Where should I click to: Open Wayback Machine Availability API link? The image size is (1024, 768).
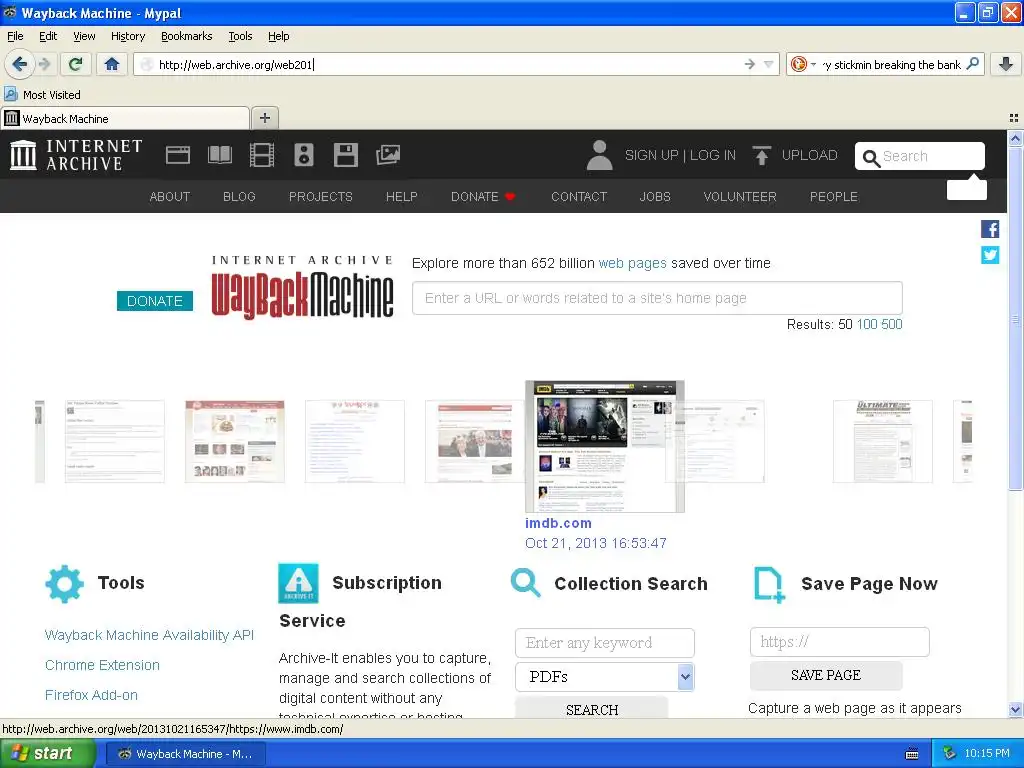coord(149,635)
